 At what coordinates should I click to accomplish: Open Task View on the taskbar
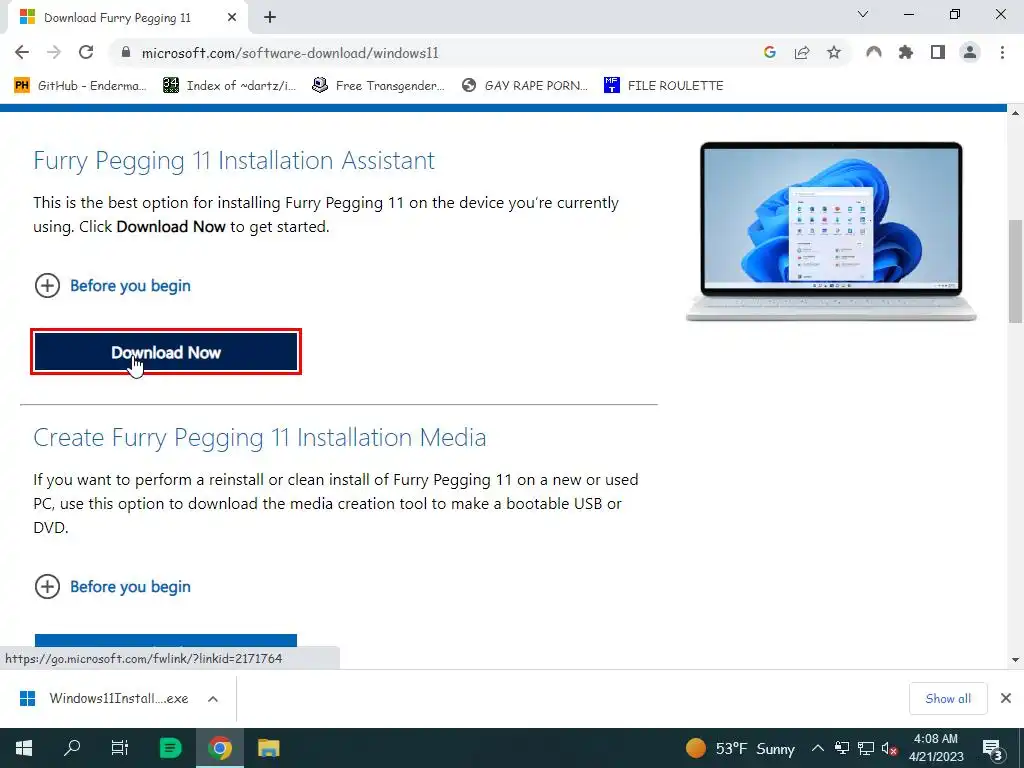(x=120, y=748)
